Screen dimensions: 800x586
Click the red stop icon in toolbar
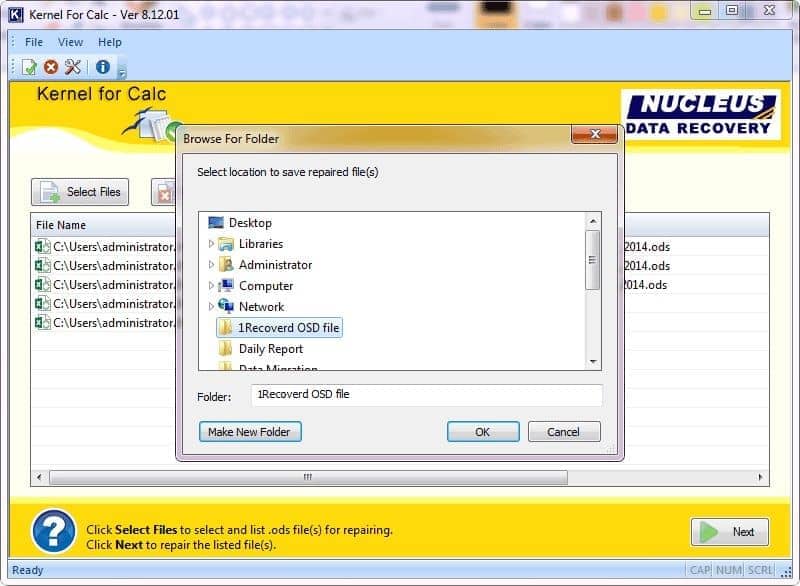pos(51,67)
